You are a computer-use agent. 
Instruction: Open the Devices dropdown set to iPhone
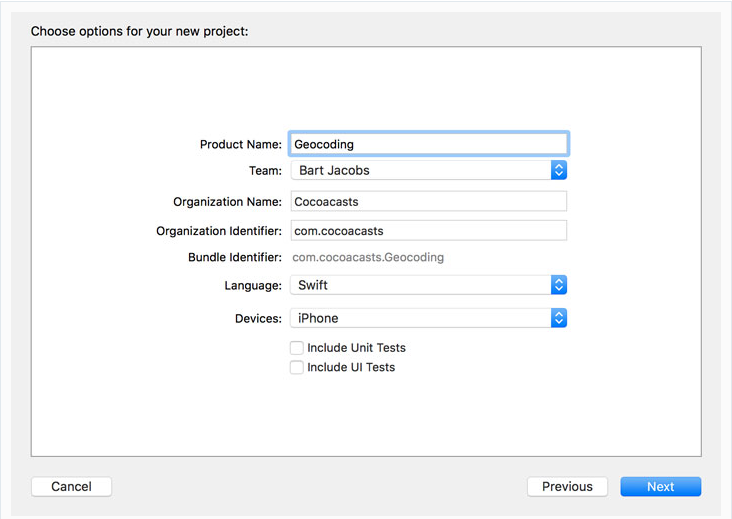420,318
